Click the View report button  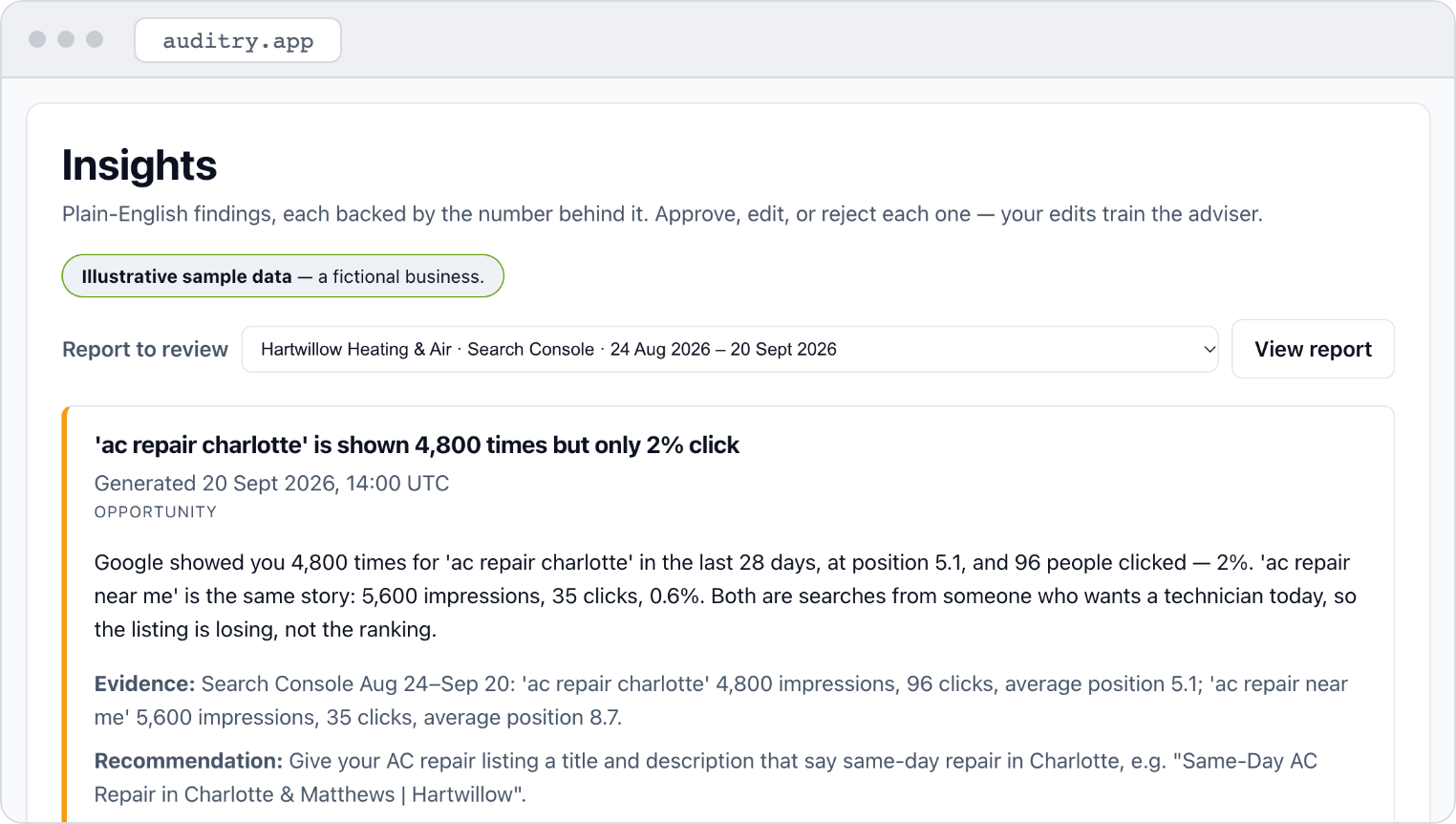pos(1313,349)
